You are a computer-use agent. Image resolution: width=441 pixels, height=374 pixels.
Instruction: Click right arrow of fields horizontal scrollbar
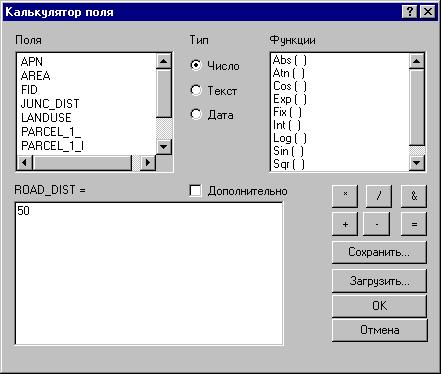[x=148, y=163]
